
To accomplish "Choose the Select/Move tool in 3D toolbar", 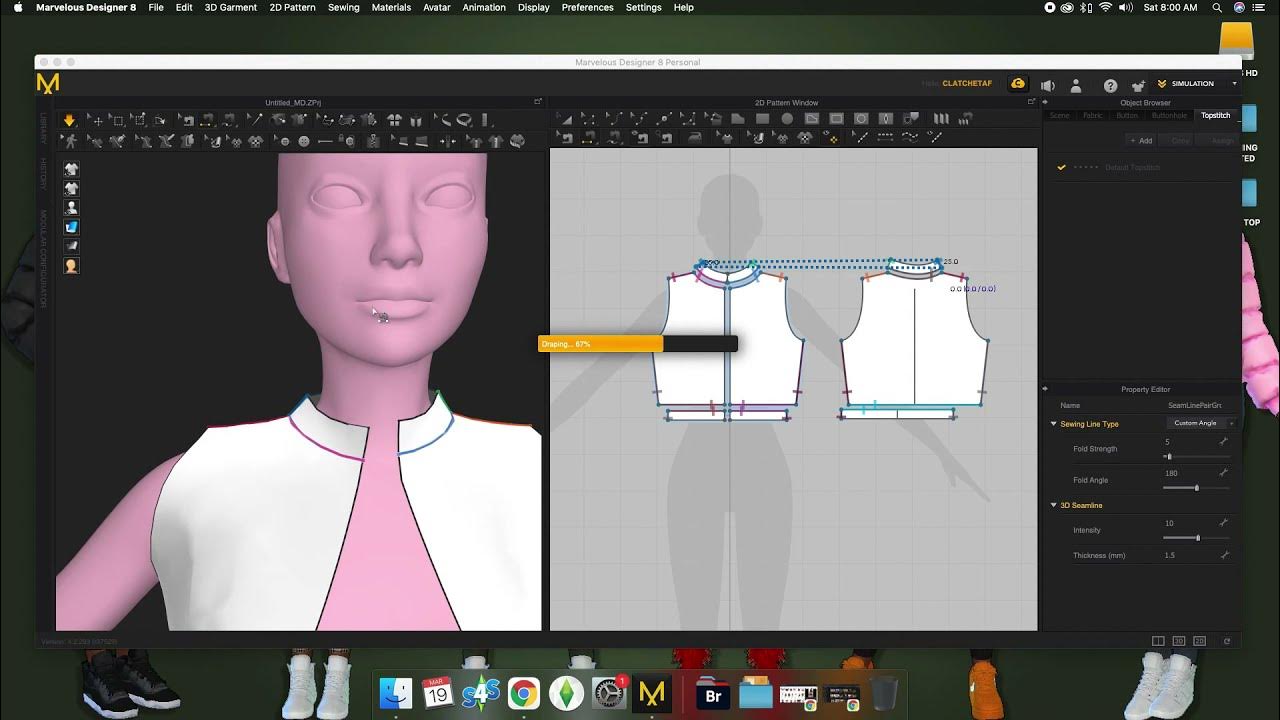I will pos(98,121).
